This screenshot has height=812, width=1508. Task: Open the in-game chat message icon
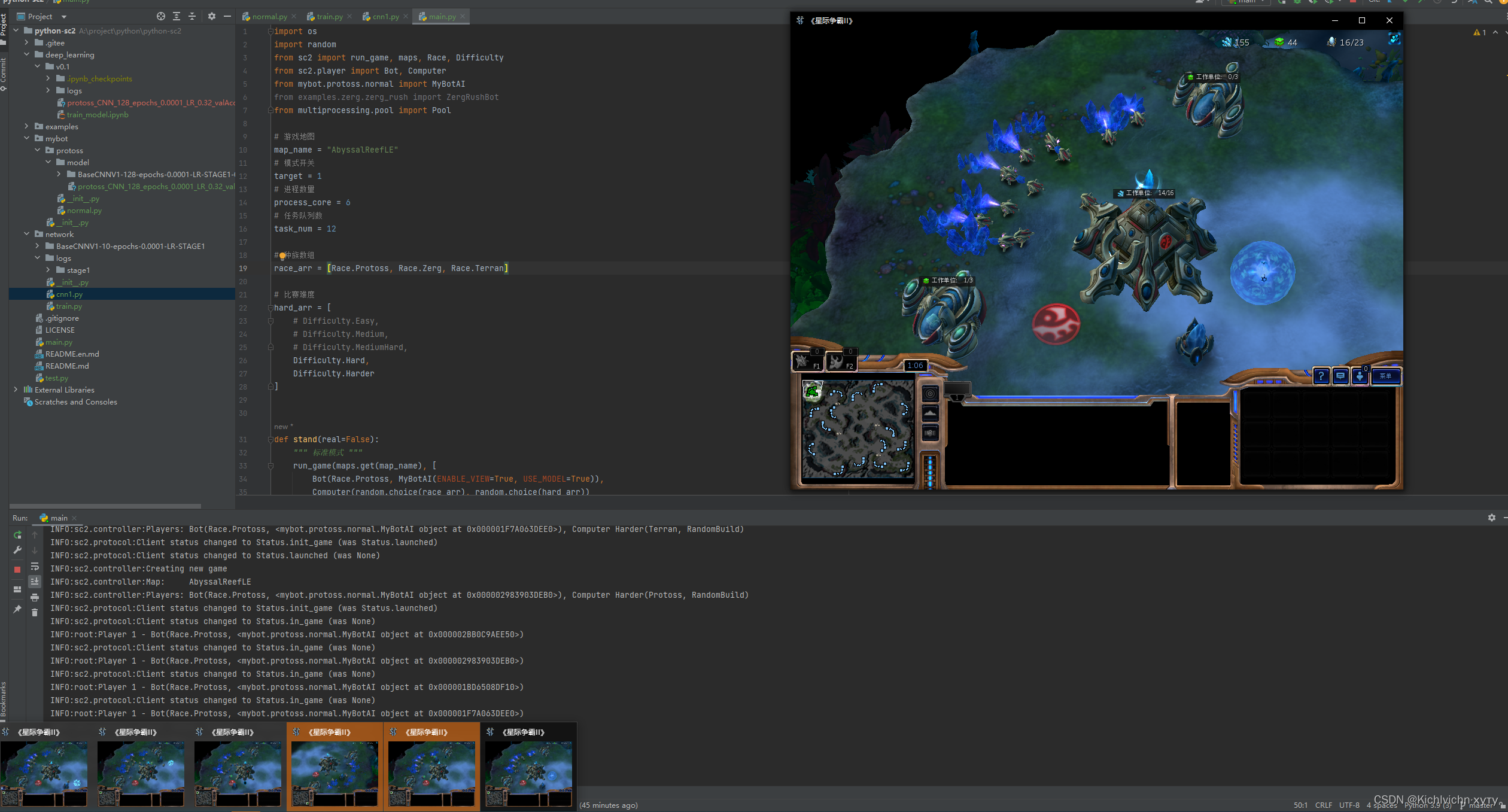point(1340,376)
